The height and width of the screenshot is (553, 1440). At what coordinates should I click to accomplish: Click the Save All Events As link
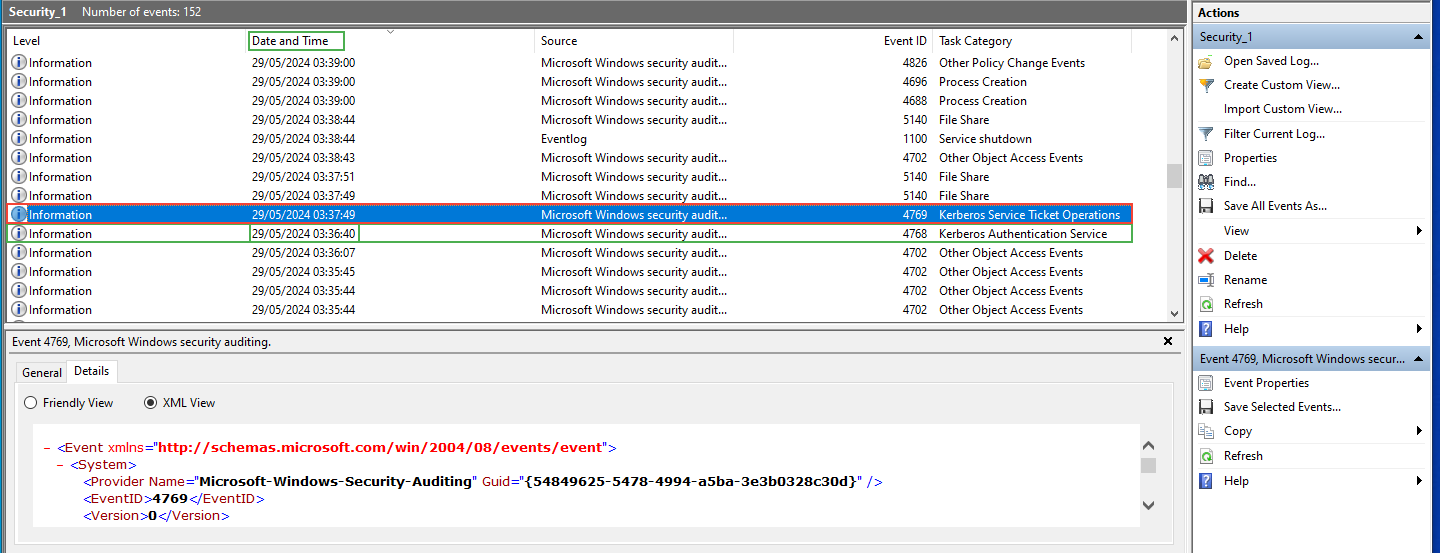point(1275,206)
